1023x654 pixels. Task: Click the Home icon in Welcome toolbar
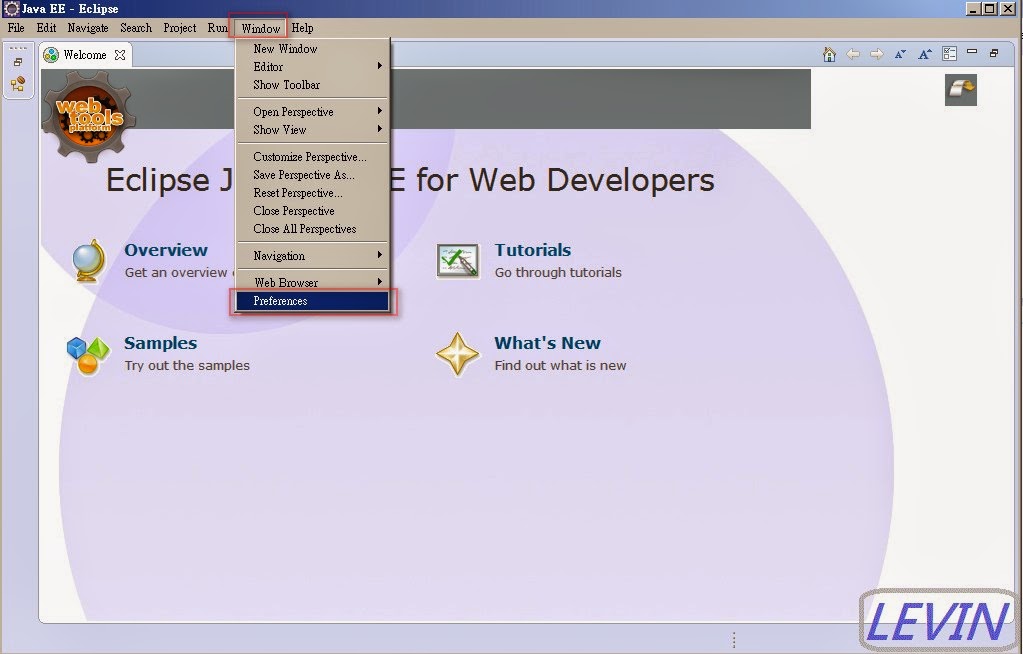point(829,54)
